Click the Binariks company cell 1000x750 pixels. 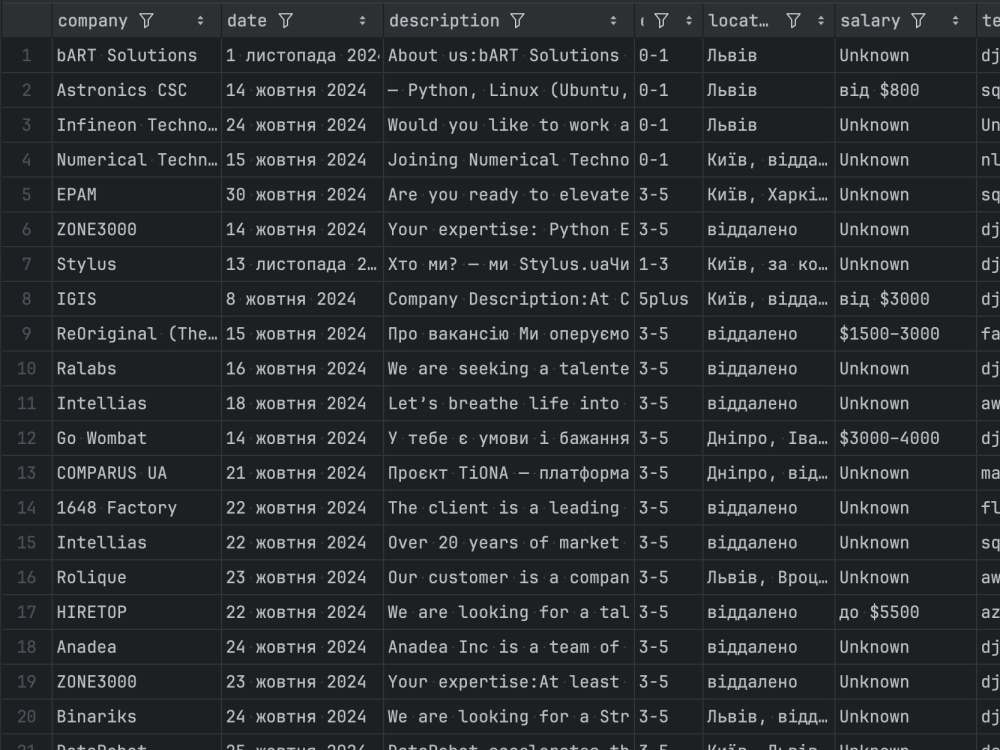click(136, 716)
